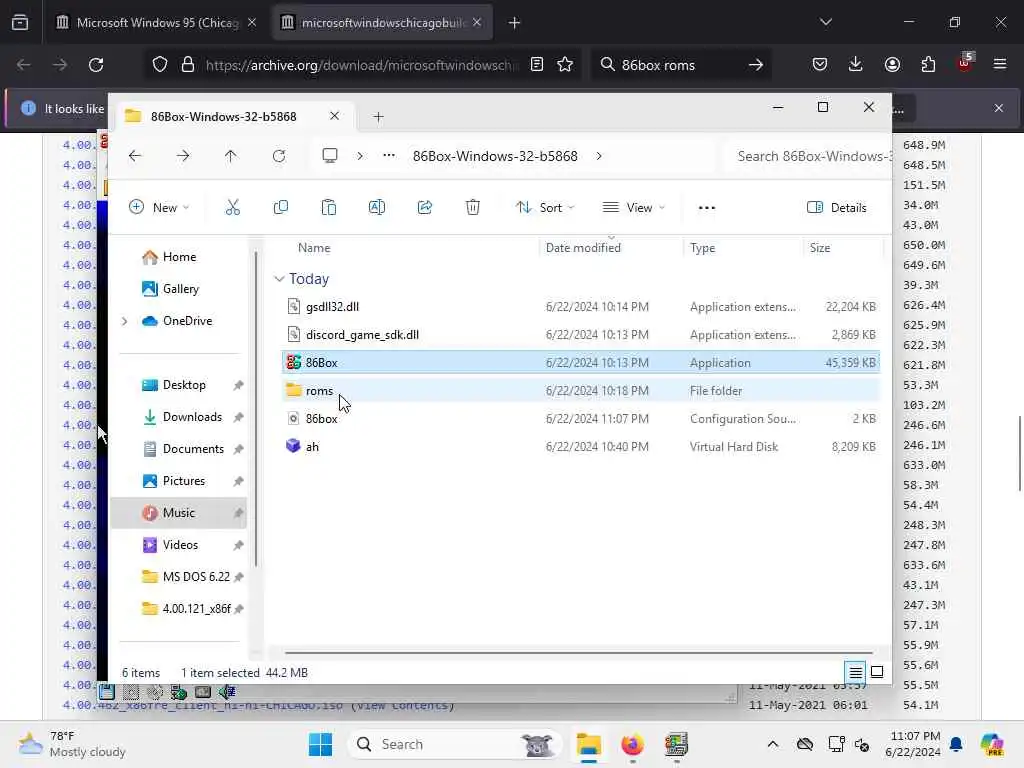
Task: Save page to Pocket in Firefox
Action: pos(820,65)
